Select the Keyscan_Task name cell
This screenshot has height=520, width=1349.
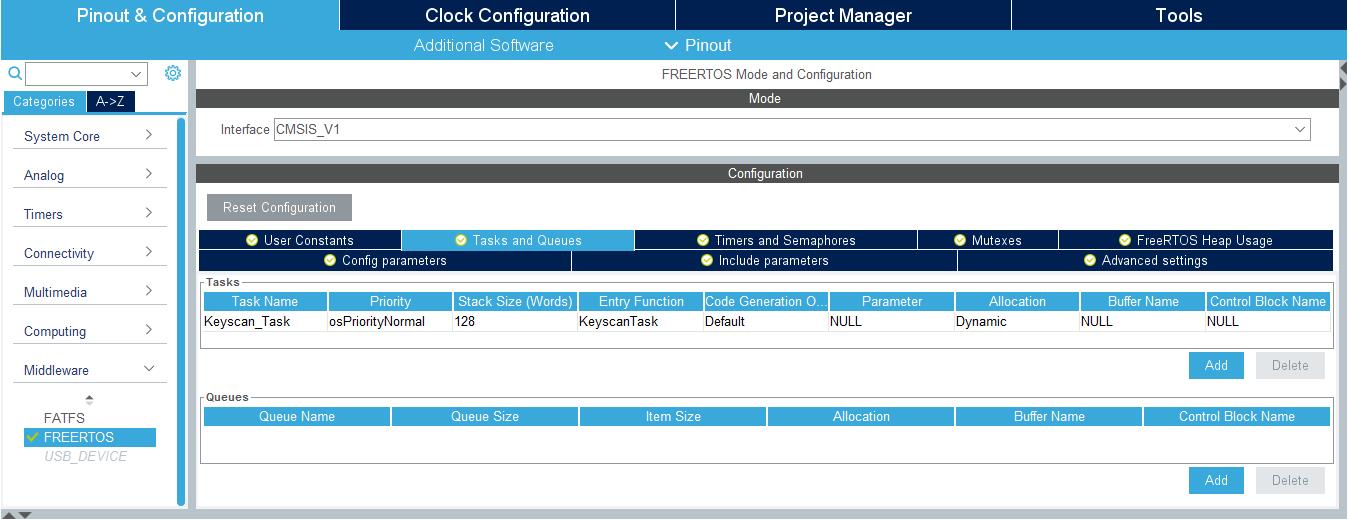point(265,321)
